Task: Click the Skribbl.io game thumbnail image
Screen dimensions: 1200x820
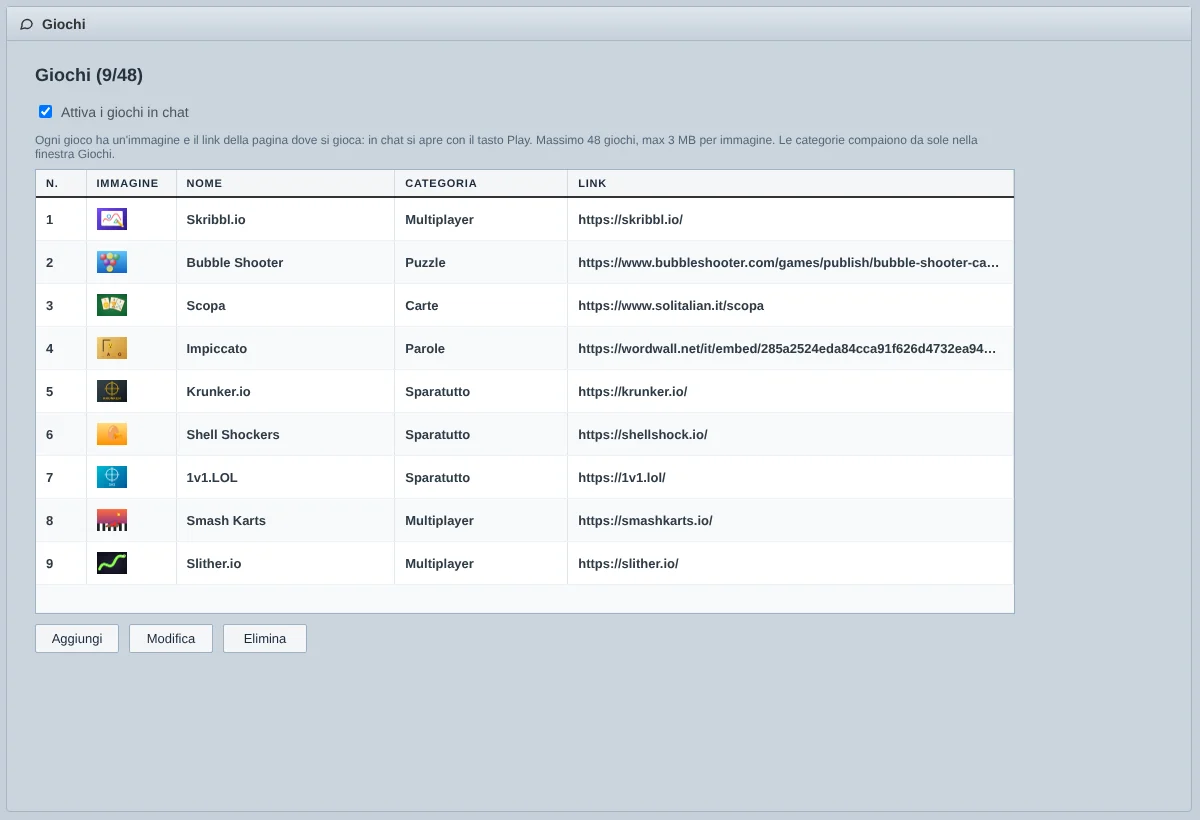Action: pyautogui.click(x=112, y=219)
